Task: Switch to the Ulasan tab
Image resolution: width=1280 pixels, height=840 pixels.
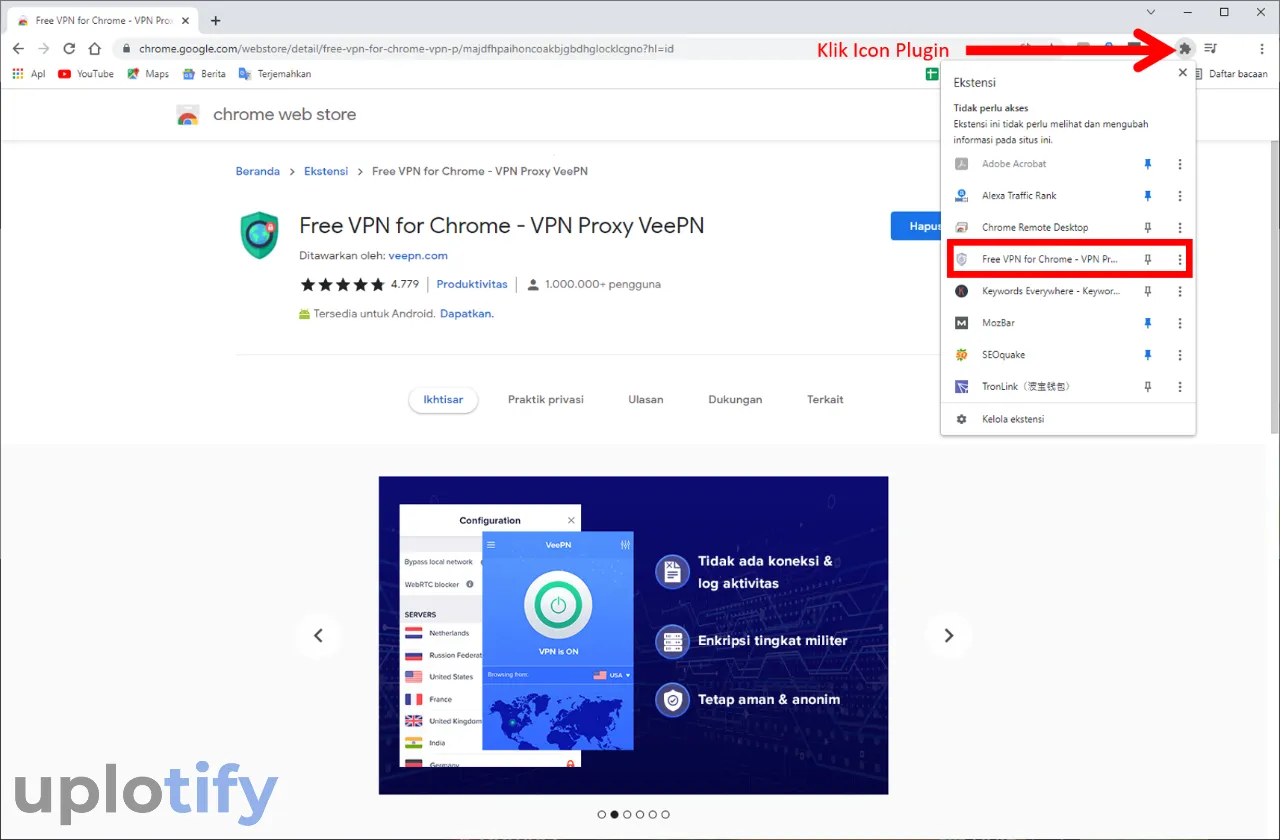Action: click(x=646, y=400)
